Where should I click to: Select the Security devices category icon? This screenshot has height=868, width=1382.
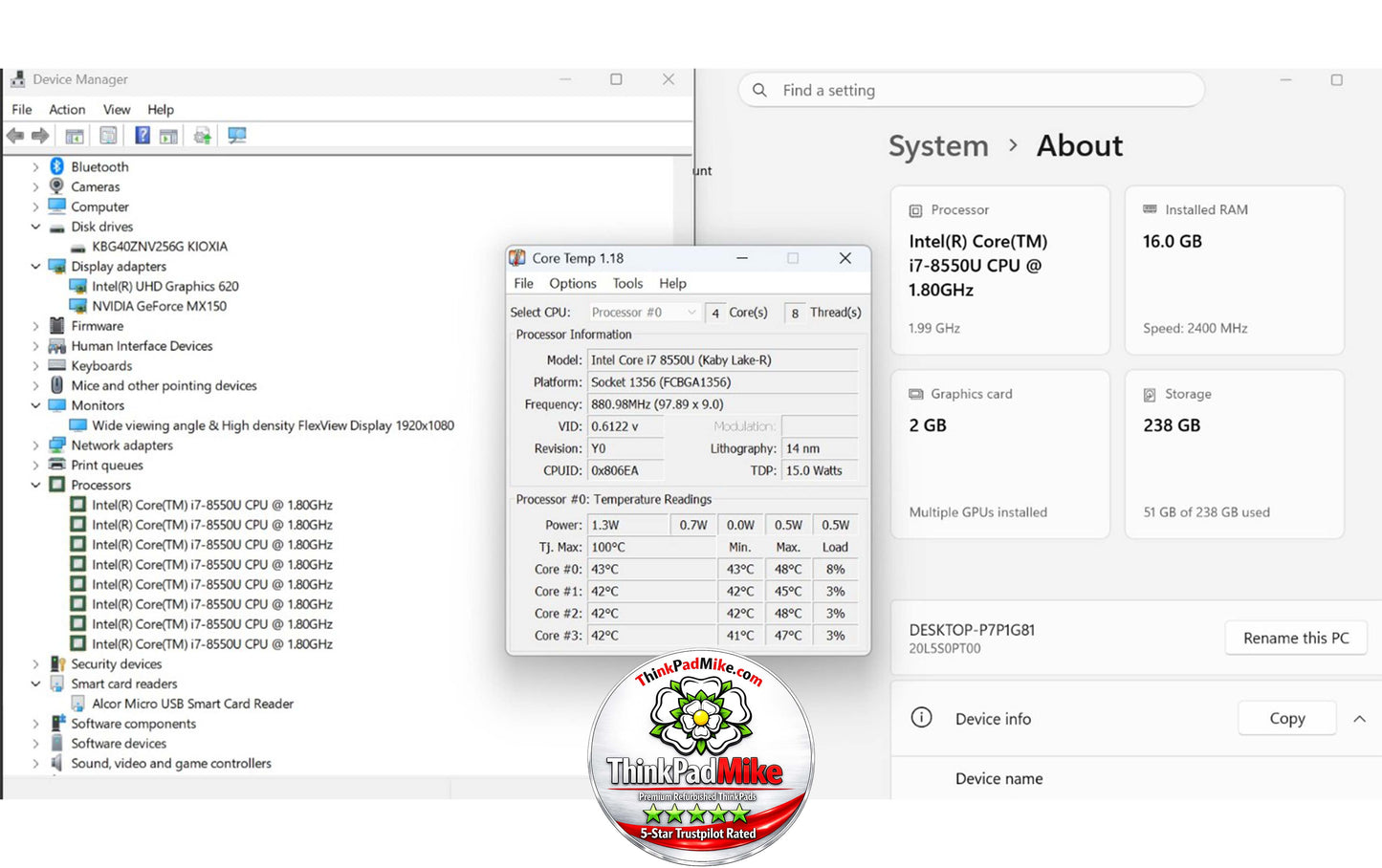tap(56, 663)
